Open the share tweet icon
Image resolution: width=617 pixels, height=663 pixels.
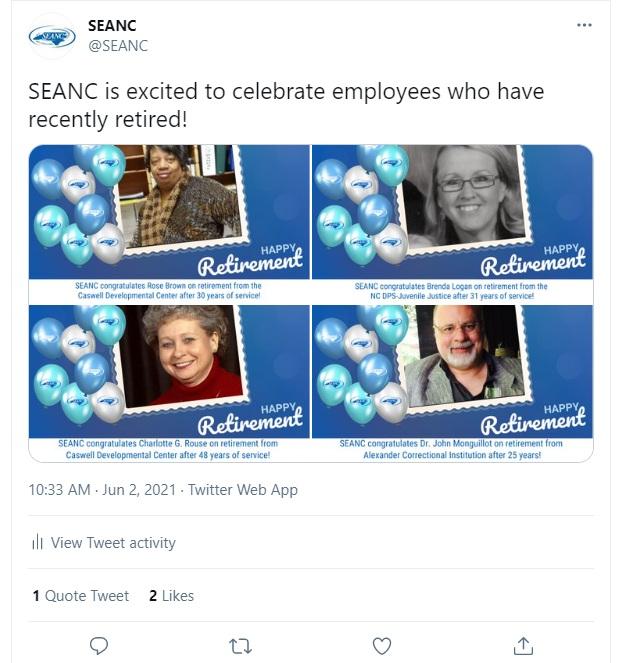pyautogui.click(x=523, y=646)
